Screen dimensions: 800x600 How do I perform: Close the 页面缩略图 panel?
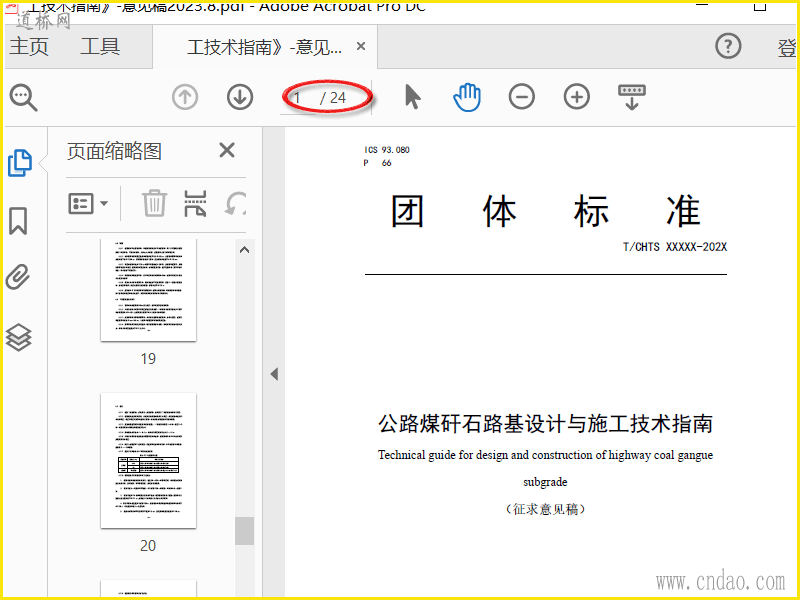click(227, 151)
